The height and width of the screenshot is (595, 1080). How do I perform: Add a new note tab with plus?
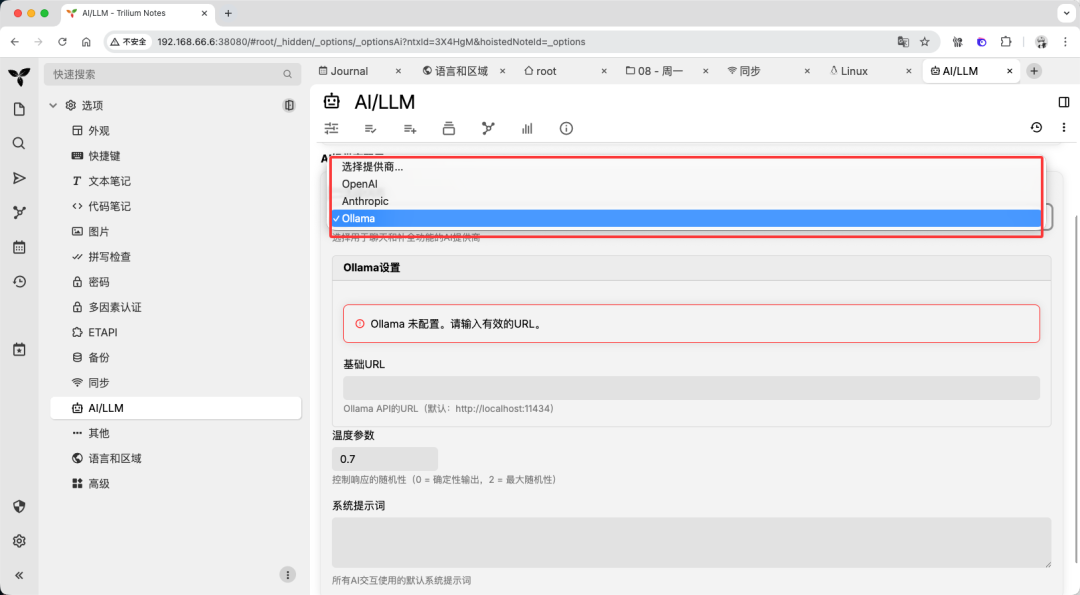(x=1034, y=71)
